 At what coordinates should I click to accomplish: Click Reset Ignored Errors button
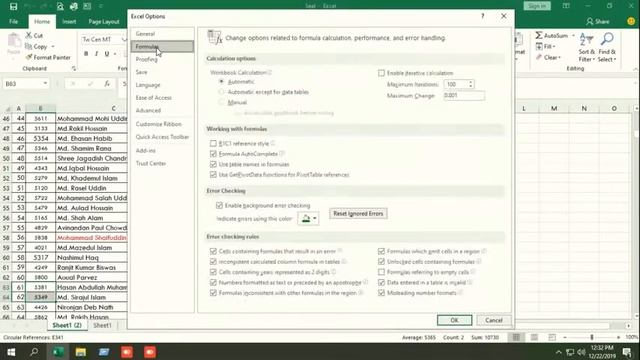[x=358, y=213]
